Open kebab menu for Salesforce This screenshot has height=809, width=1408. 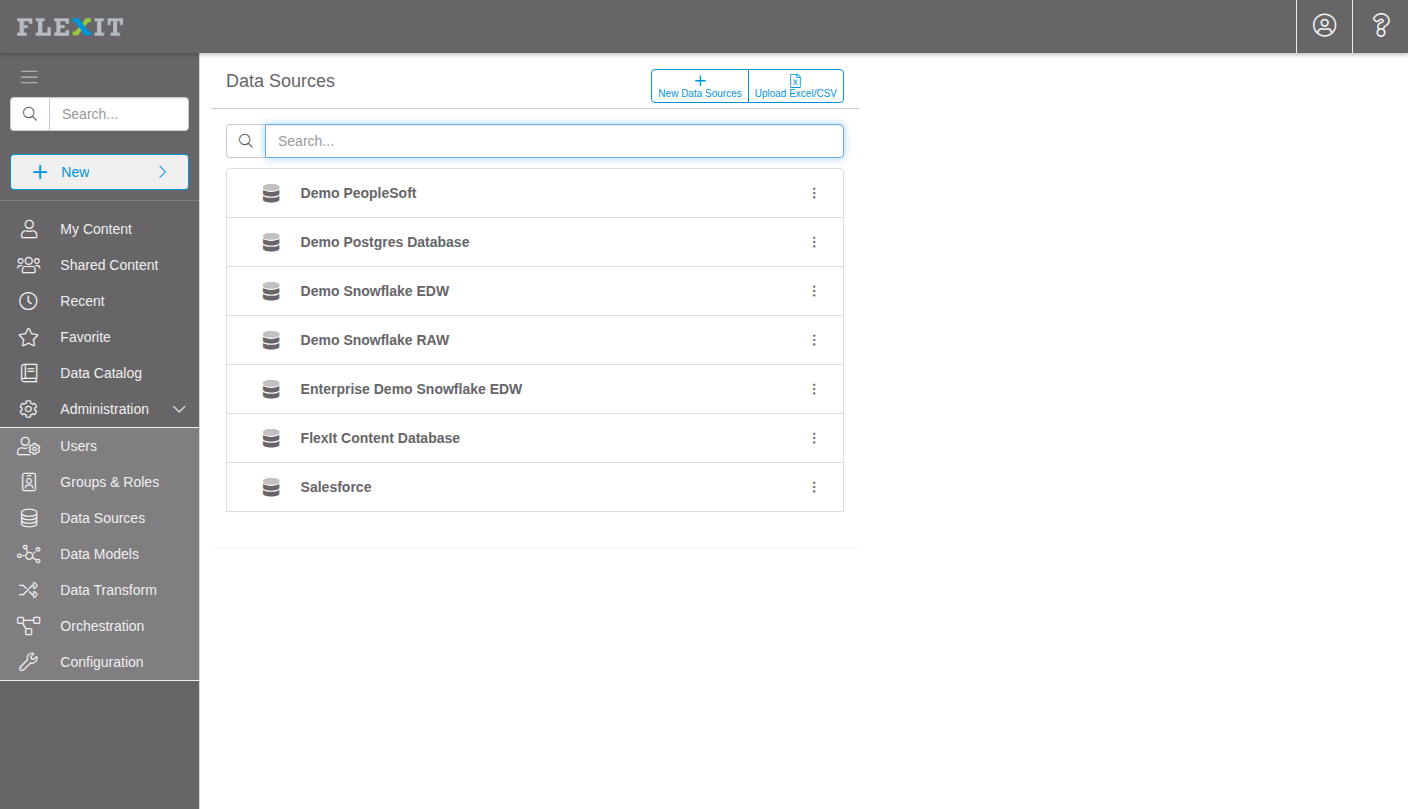[x=814, y=487]
